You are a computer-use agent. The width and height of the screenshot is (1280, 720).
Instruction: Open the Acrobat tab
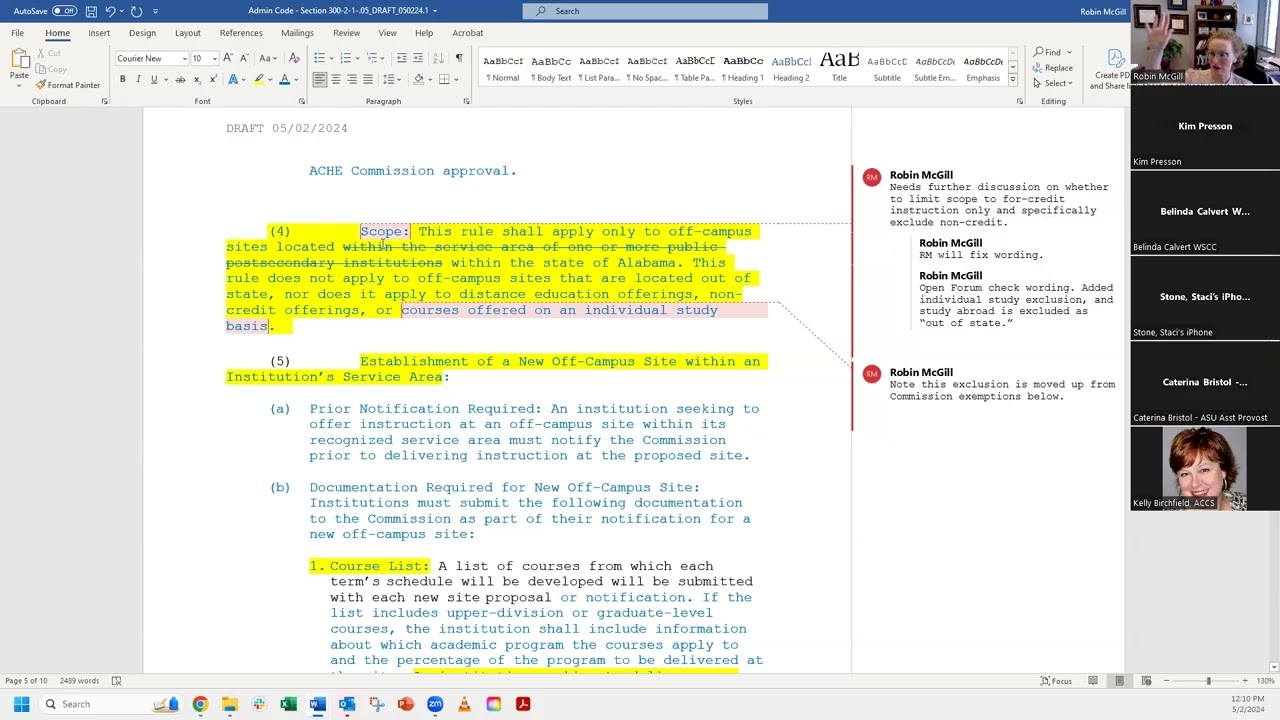467,33
